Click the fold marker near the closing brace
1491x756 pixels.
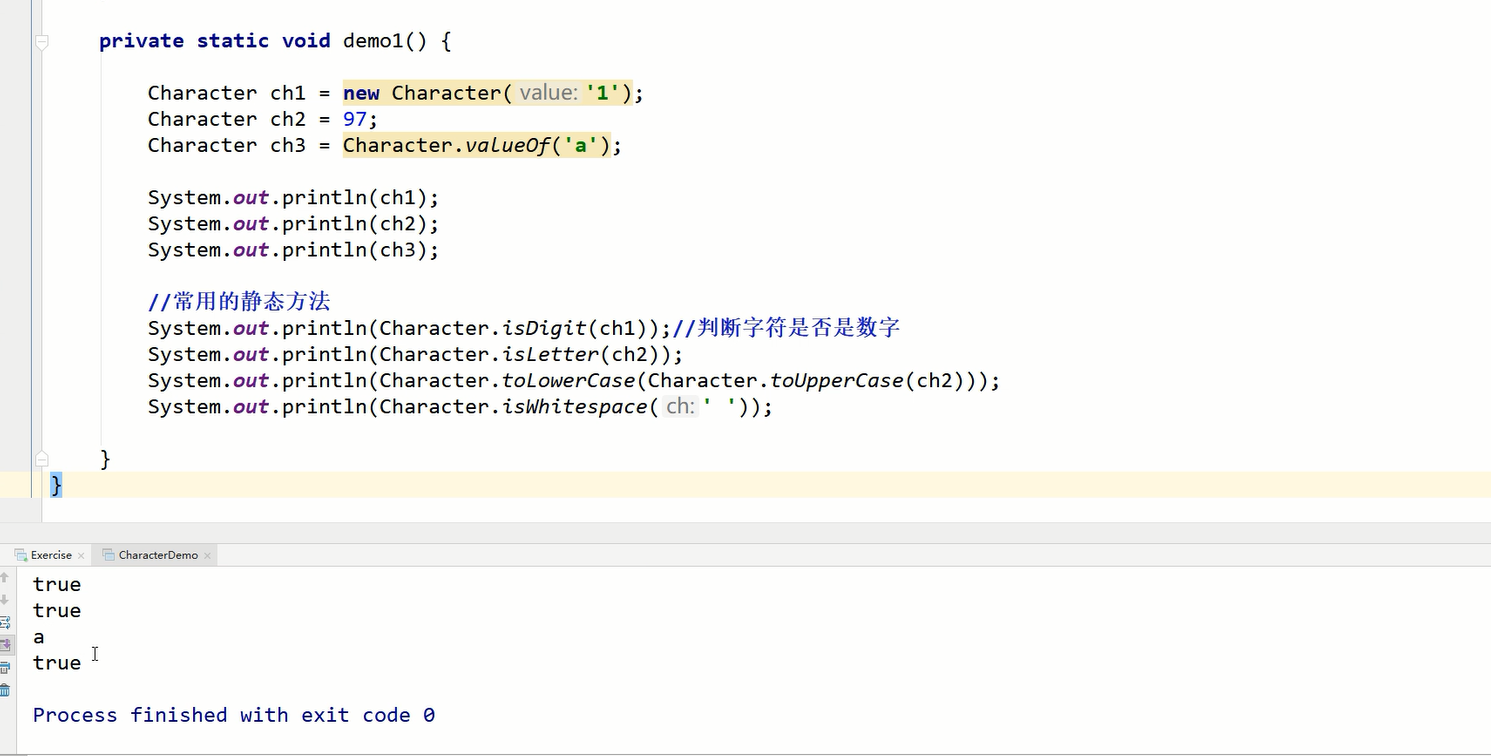coord(42,458)
